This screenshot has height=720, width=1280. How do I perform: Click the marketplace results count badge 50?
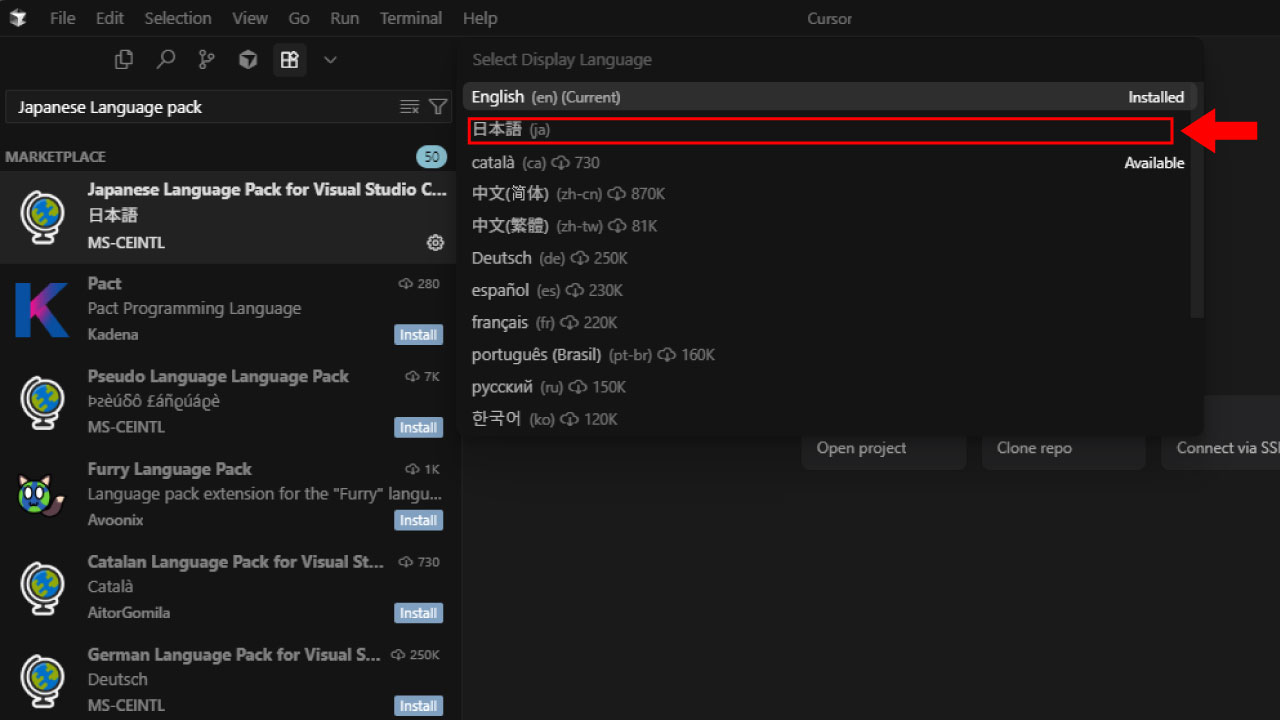point(432,157)
